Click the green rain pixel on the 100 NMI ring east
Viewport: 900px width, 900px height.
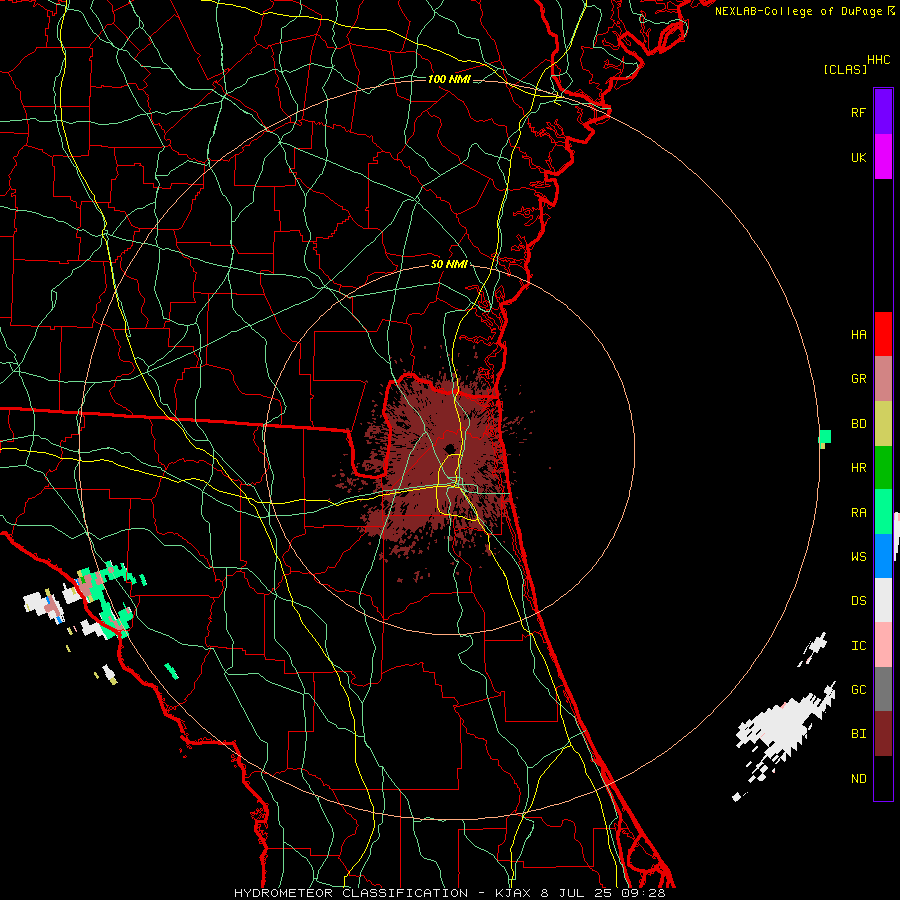(x=825, y=437)
